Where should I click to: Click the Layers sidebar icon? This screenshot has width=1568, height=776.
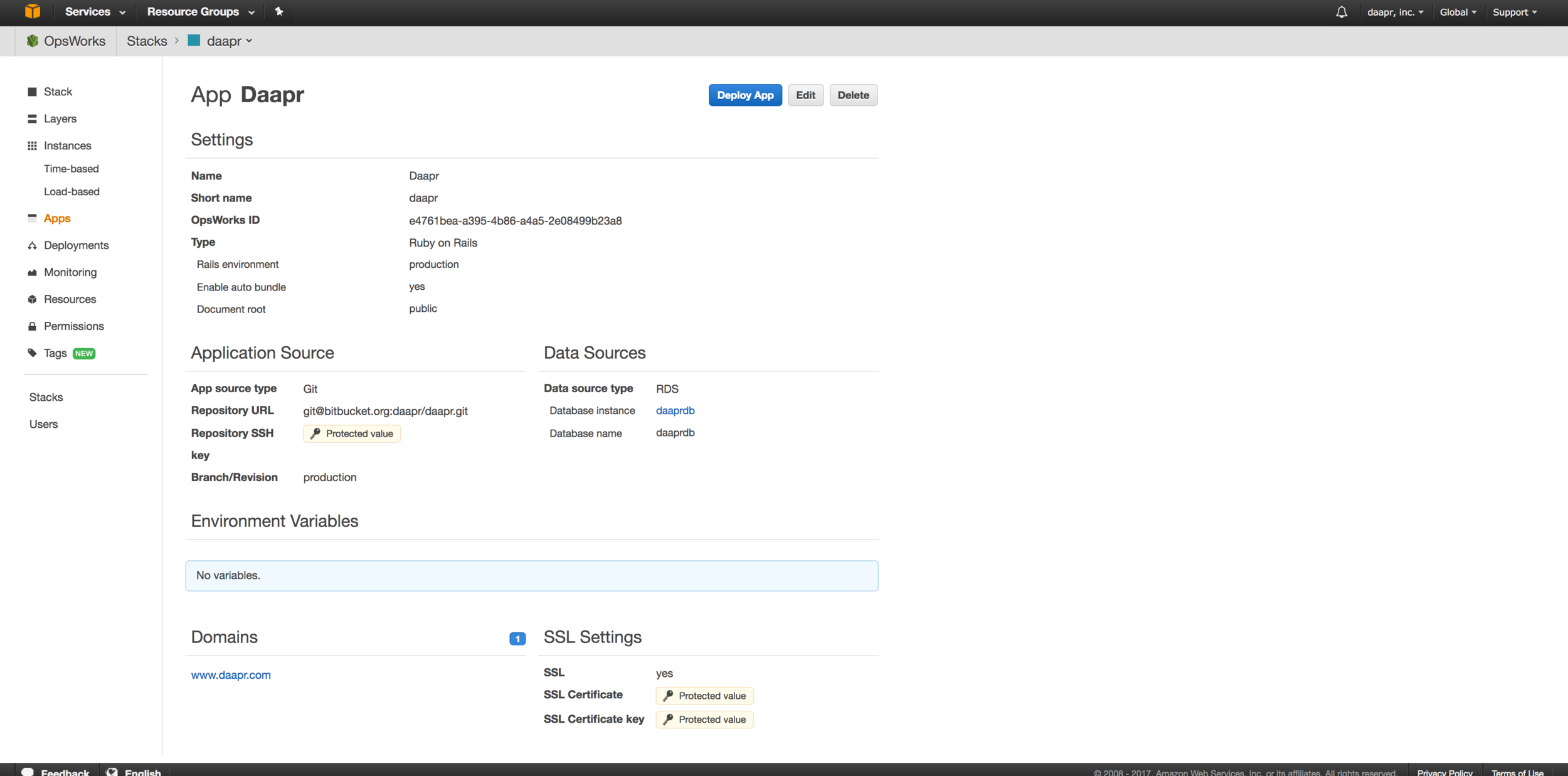coord(32,119)
